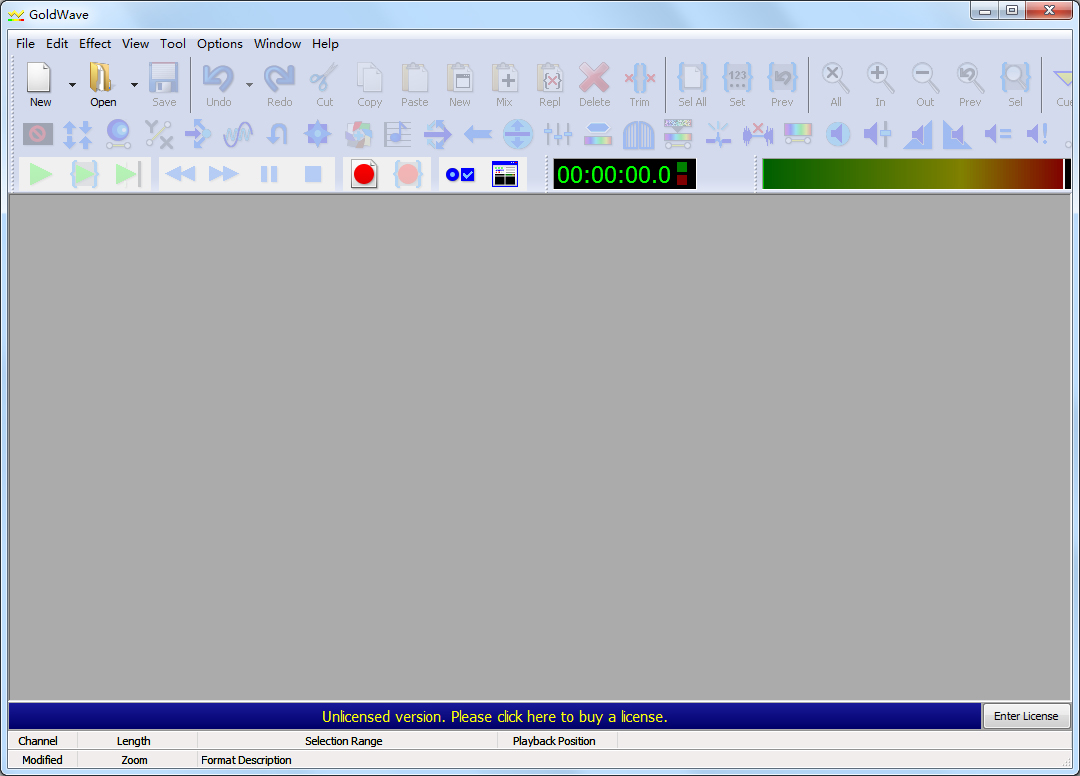The height and width of the screenshot is (776, 1080).
Task: Click the speaker with equals sign icon
Action: (x=997, y=134)
